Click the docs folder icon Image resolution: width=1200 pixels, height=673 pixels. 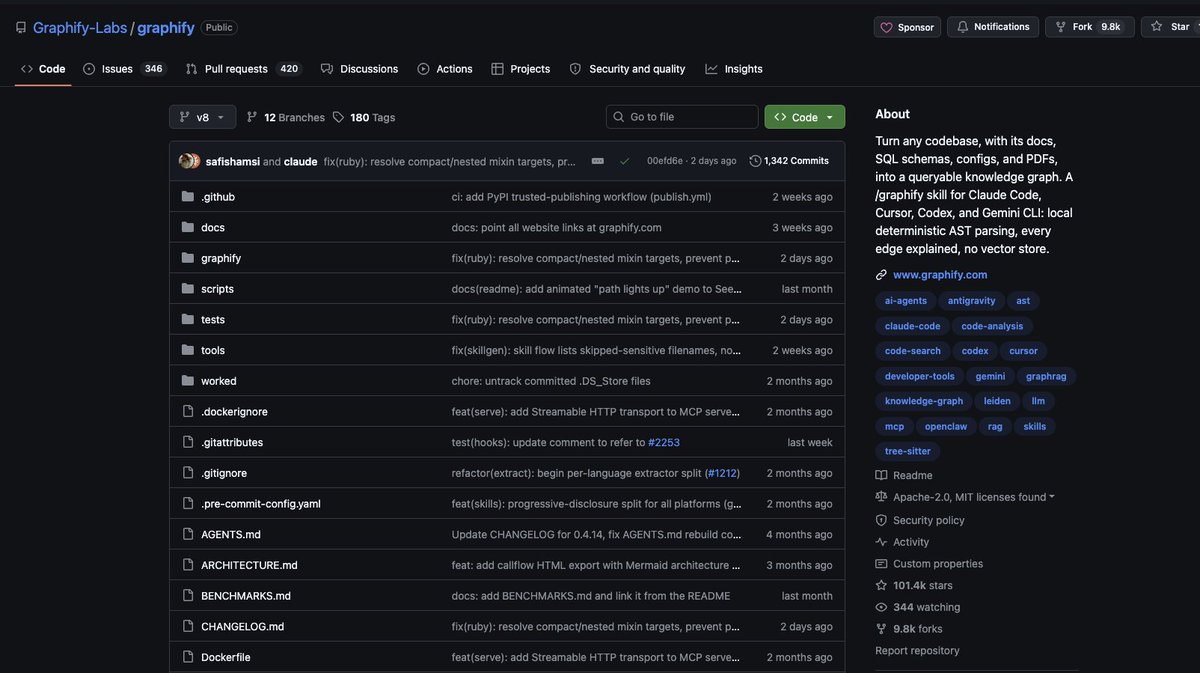188,227
